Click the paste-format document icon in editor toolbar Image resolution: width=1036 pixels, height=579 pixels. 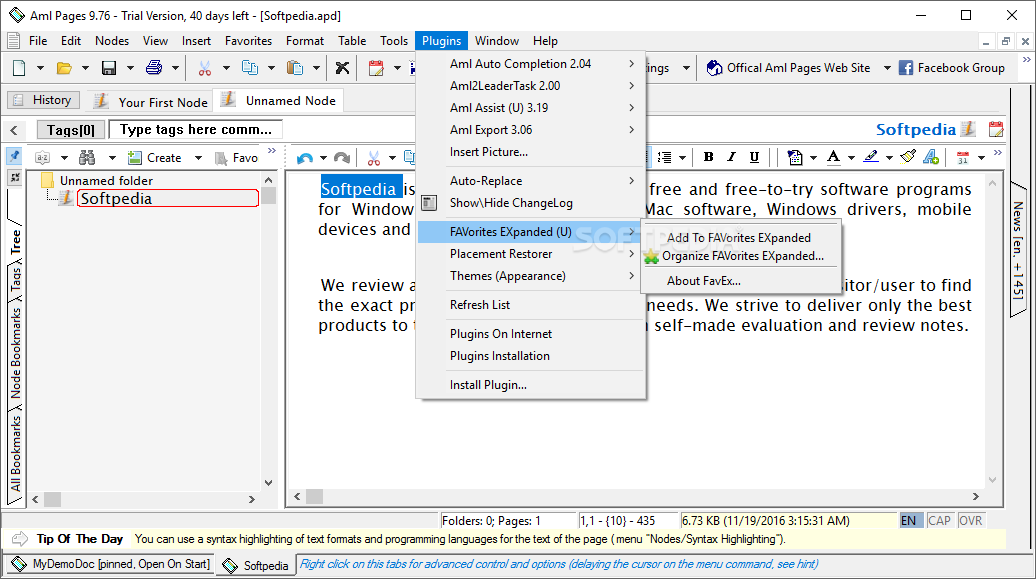pos(796,157)
